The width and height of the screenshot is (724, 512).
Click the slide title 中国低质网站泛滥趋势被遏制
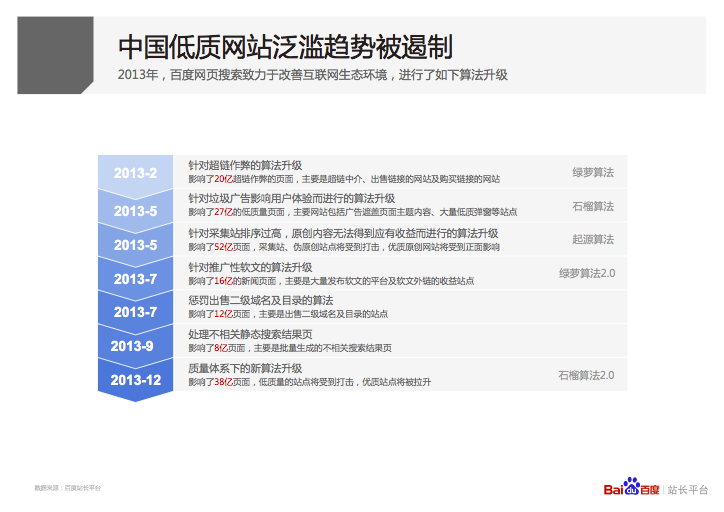[x=285, y=47]
